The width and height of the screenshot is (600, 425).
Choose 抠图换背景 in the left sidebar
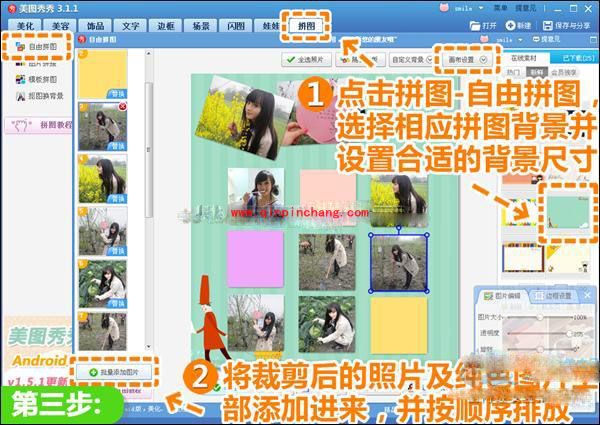click(40, 96)
